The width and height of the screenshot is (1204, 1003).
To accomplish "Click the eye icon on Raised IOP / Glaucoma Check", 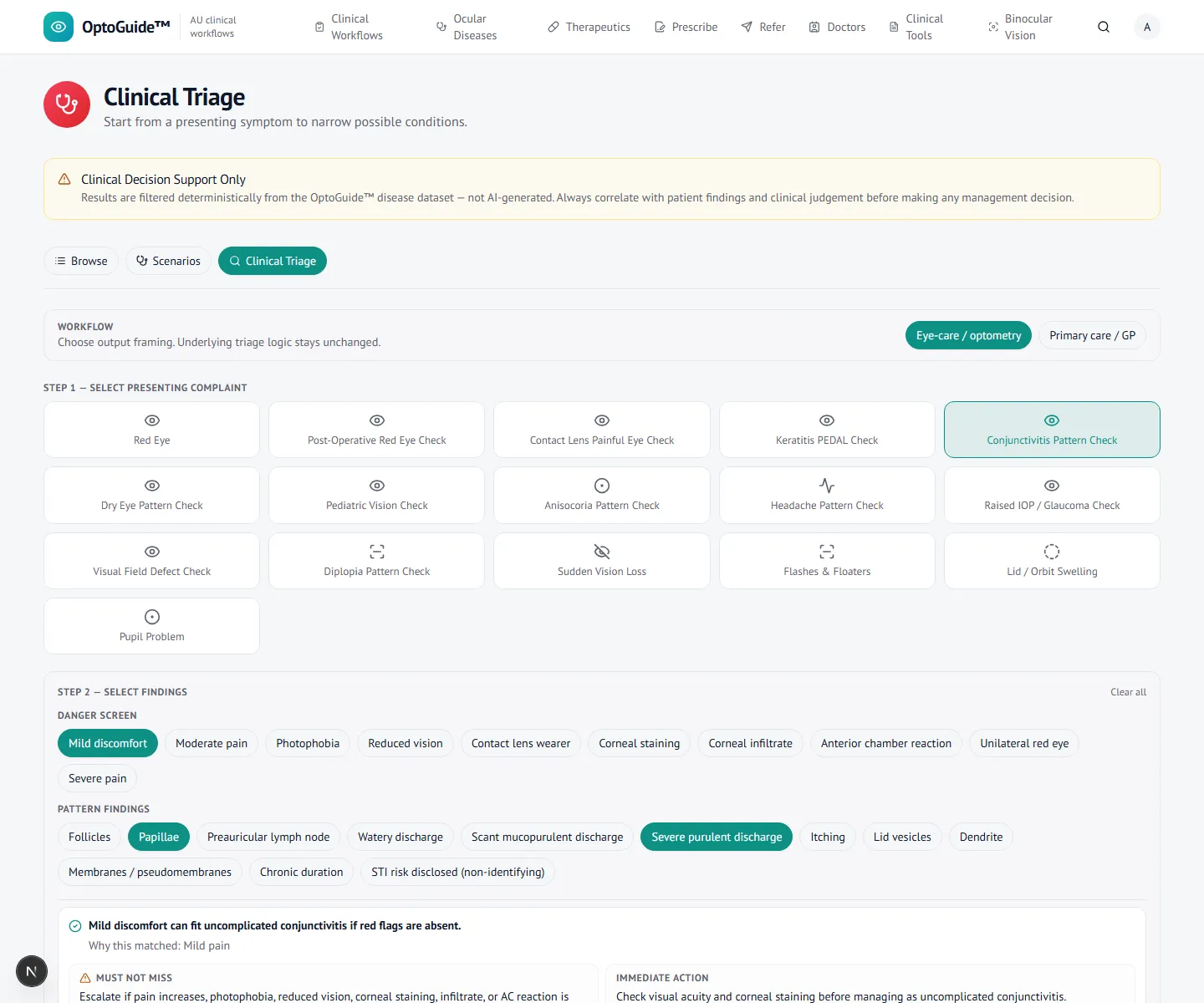I will point(1052,486).
